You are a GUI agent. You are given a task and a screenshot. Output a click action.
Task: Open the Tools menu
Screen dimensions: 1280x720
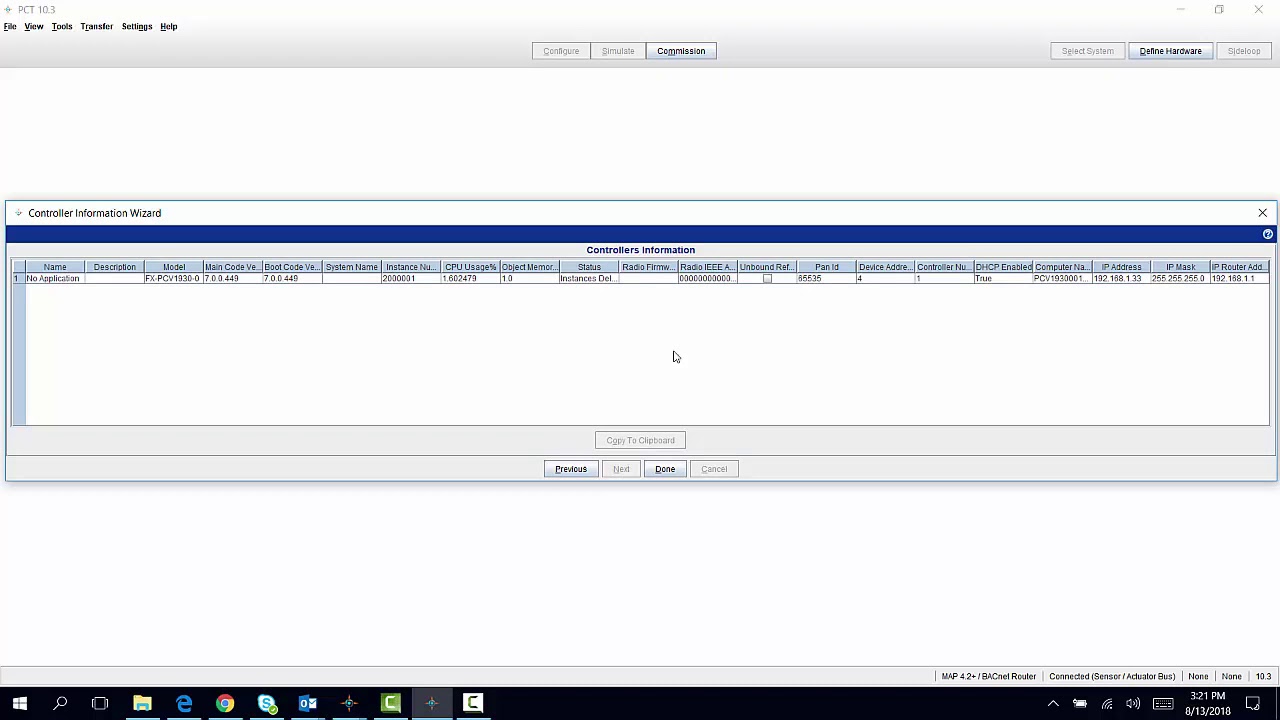coord(62,26)
